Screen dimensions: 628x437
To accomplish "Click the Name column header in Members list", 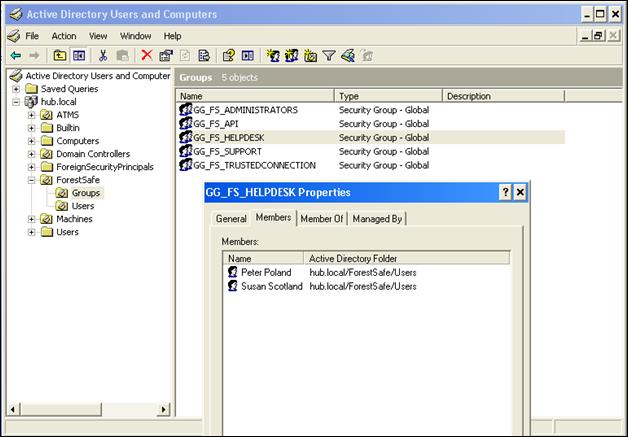I will coord(264,258).
